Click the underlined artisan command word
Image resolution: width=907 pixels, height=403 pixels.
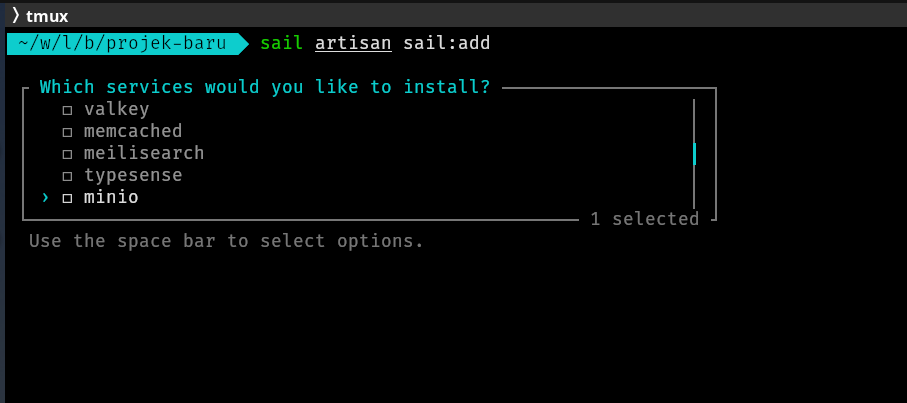(353, 43)
